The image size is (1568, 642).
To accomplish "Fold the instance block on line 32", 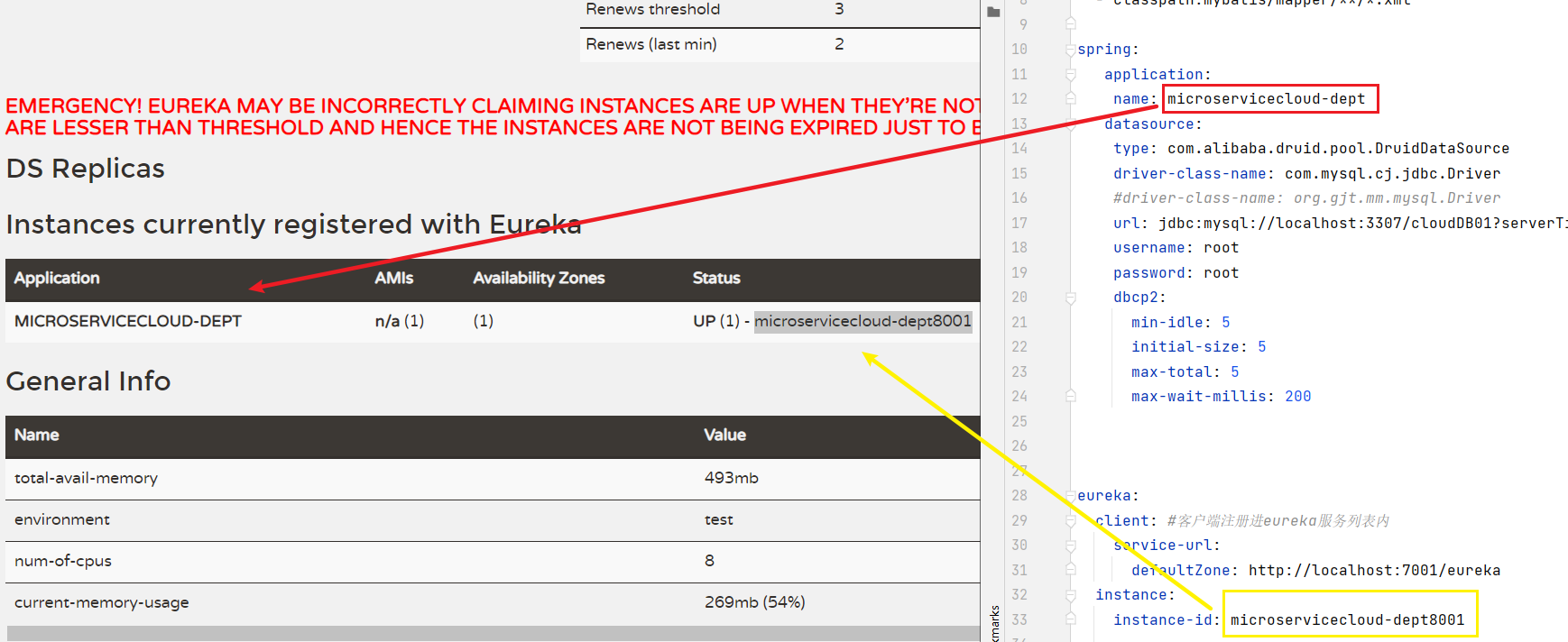I will [x=1070, y=595].
